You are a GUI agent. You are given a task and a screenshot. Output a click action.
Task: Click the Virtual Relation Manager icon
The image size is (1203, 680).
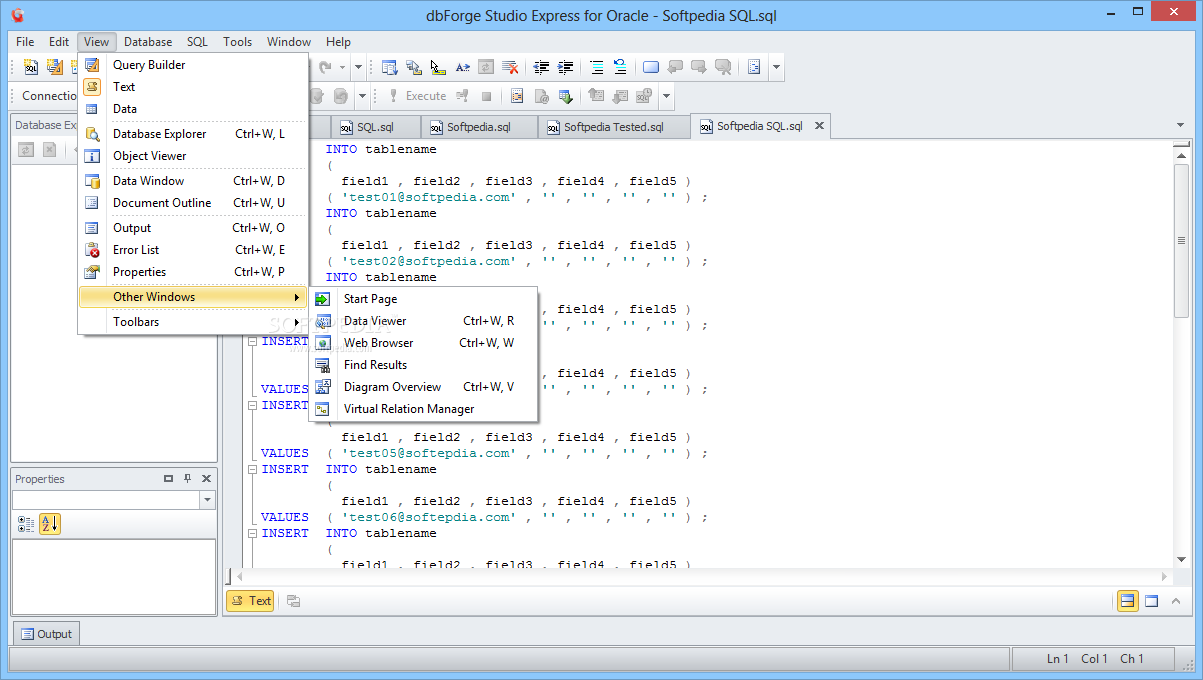[323, 409]
